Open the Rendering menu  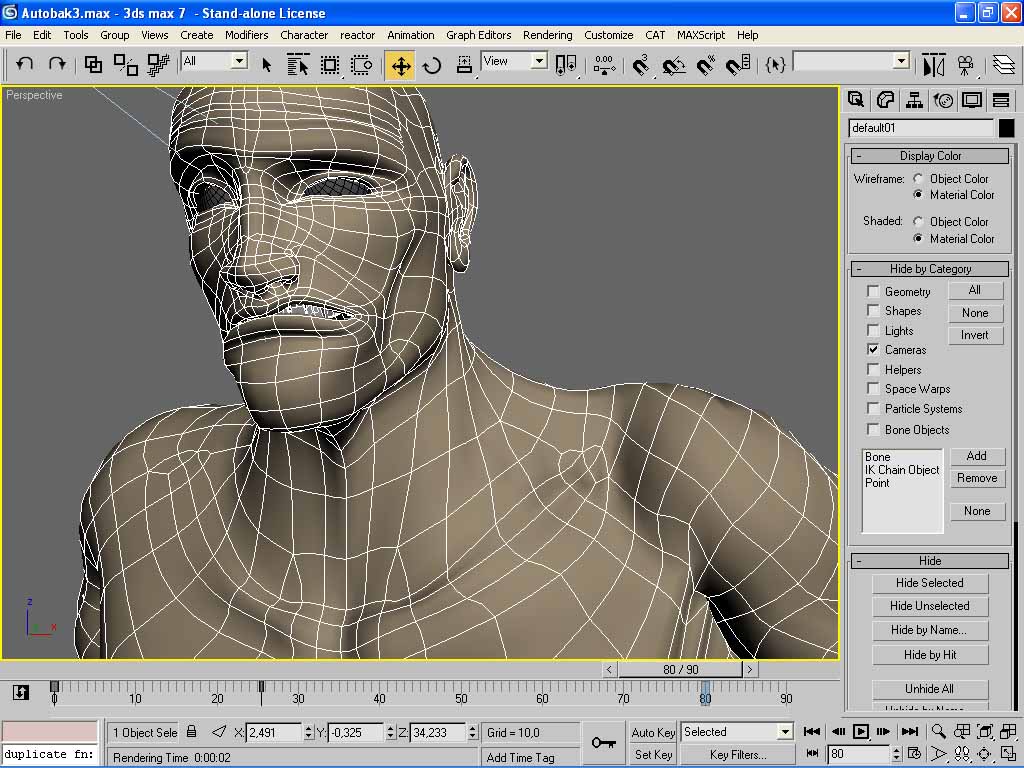tap(547, 35)
